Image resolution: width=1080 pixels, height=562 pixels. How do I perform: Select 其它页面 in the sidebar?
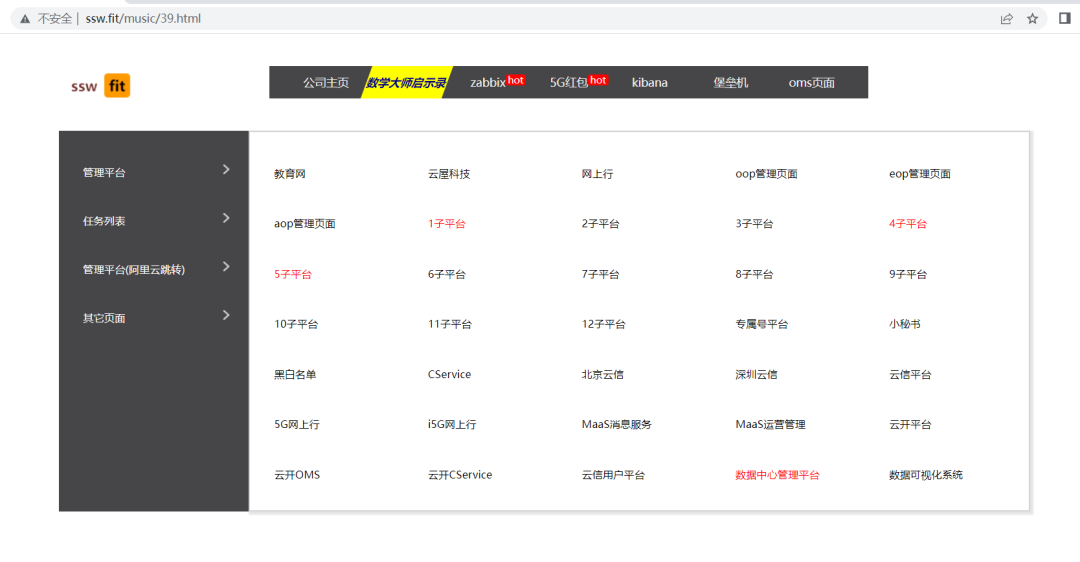coord(104,318)
